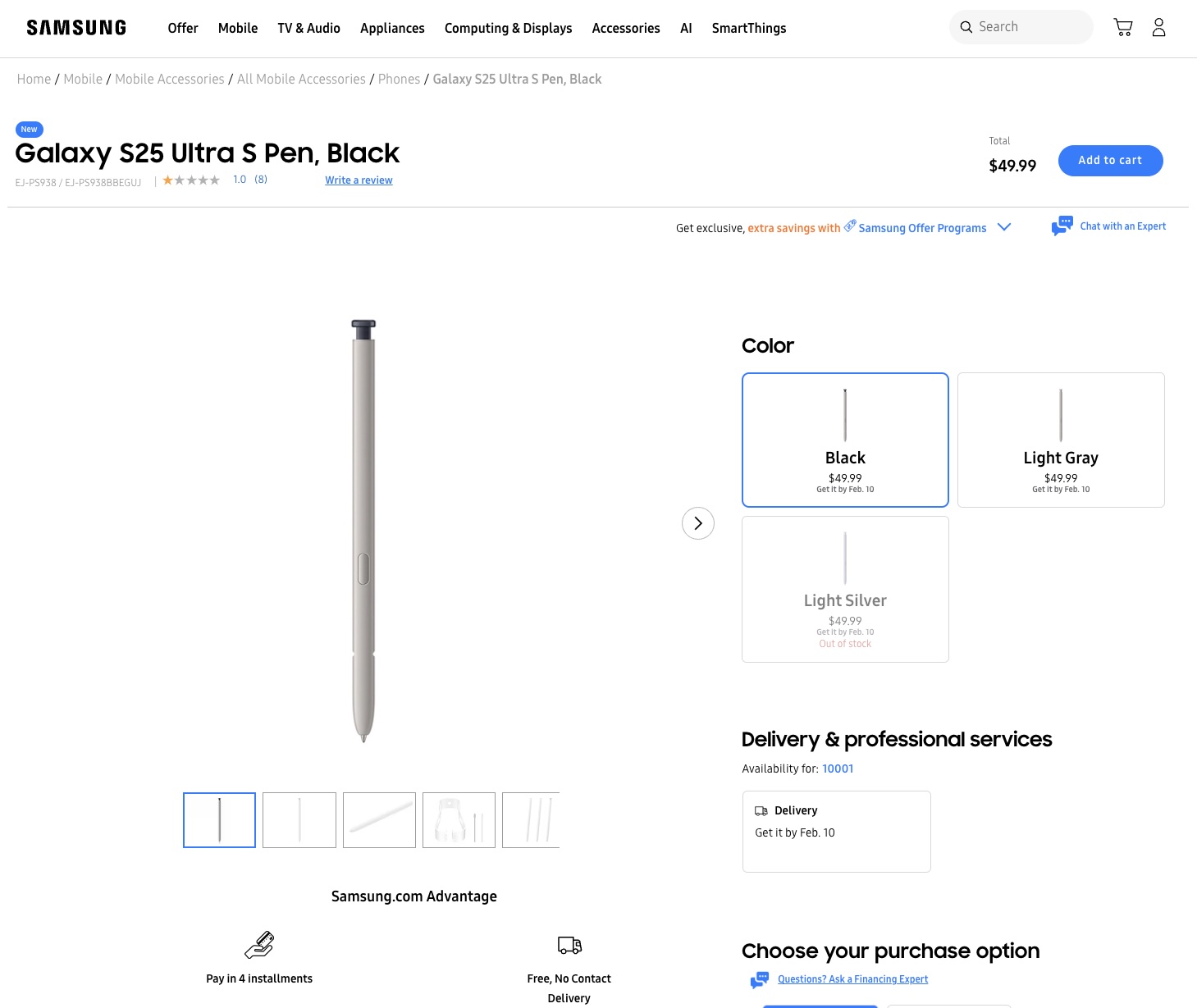The width and height of the screenshot is (1197, 1008).
Task: Select the Light Silver color option
Action: 845,589
